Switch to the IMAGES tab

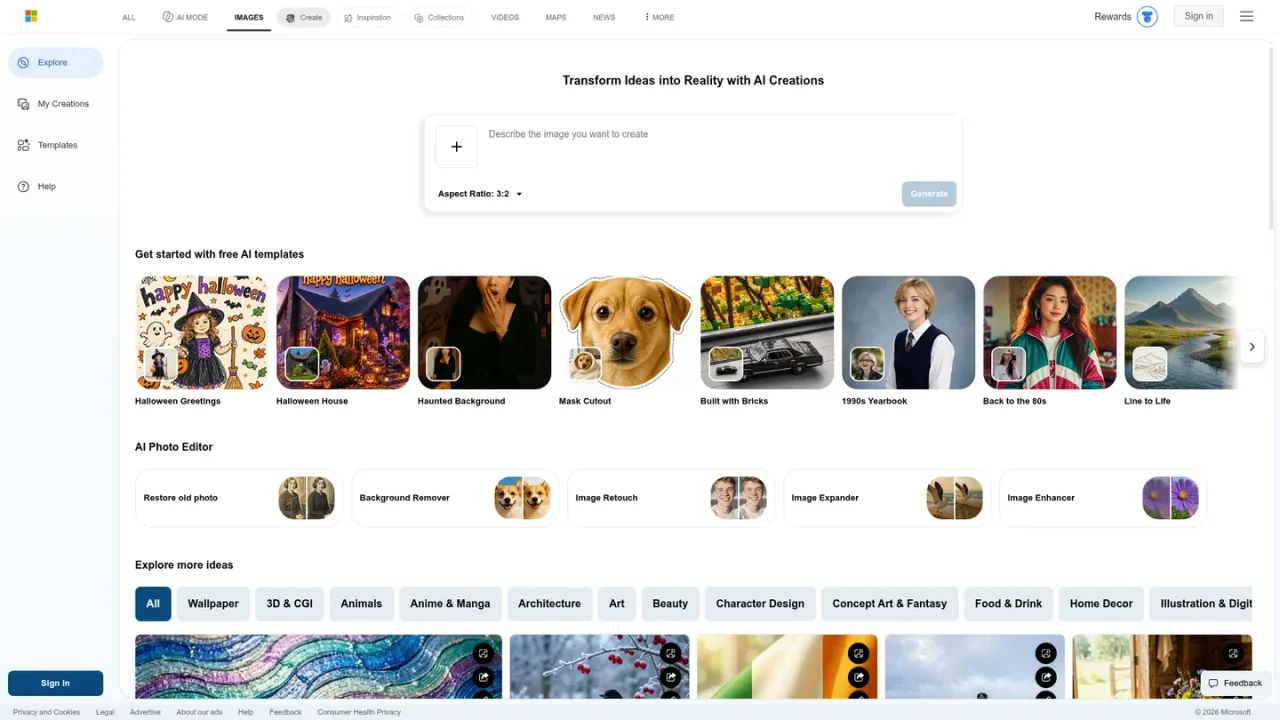(249, 17)
